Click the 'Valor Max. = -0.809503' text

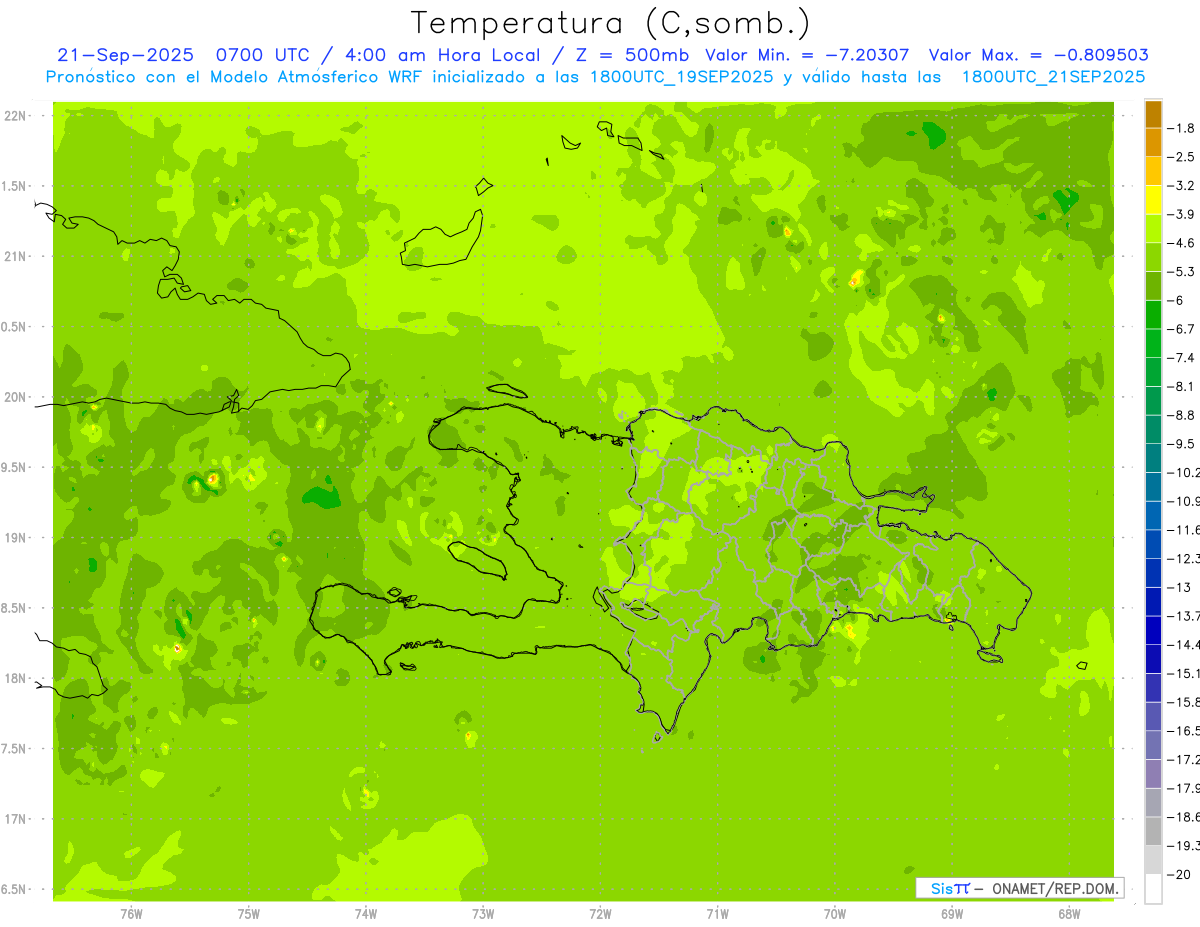point(1038,55)
